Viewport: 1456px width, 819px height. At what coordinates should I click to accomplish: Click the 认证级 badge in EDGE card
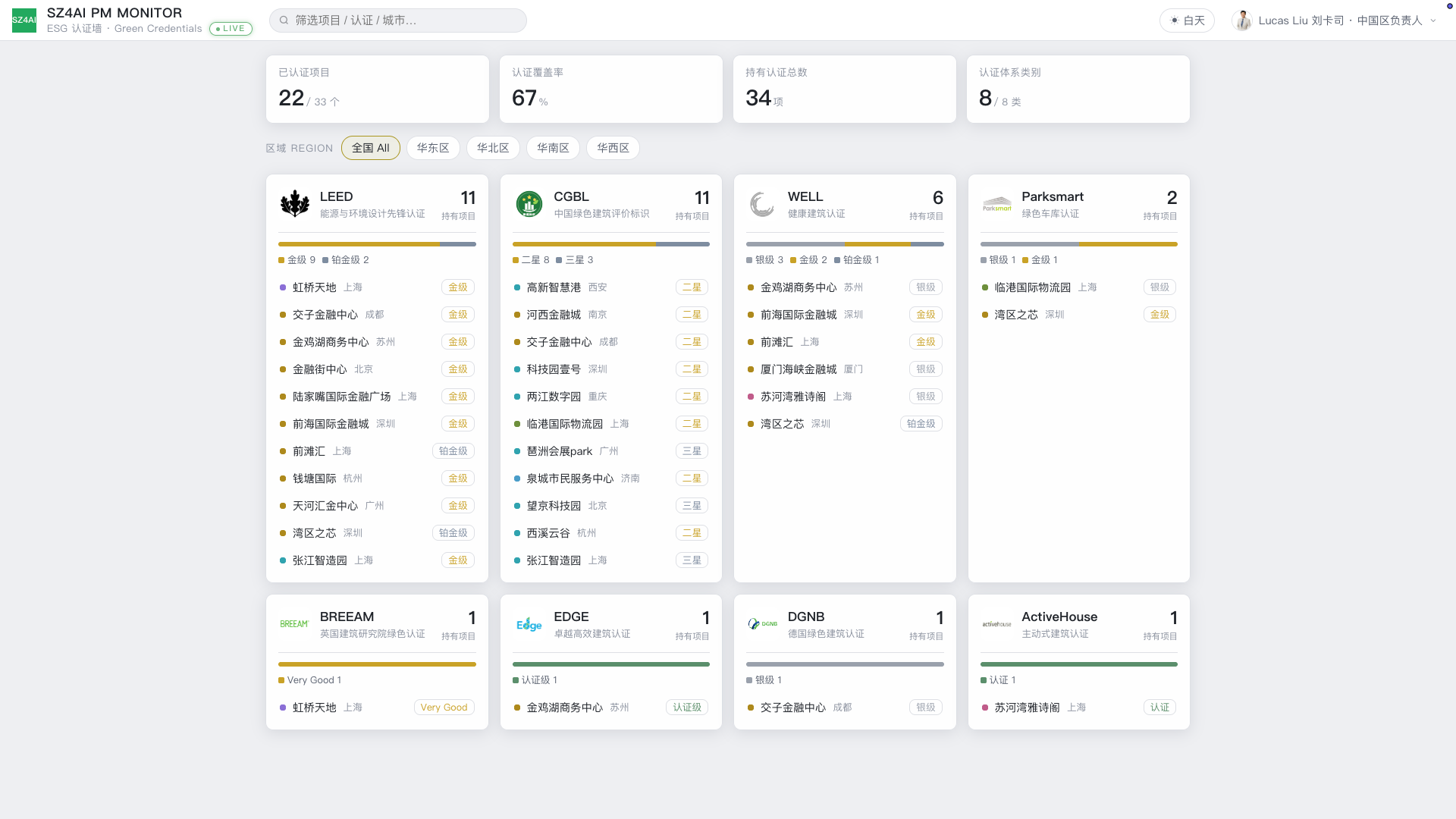tap(687, 708)
